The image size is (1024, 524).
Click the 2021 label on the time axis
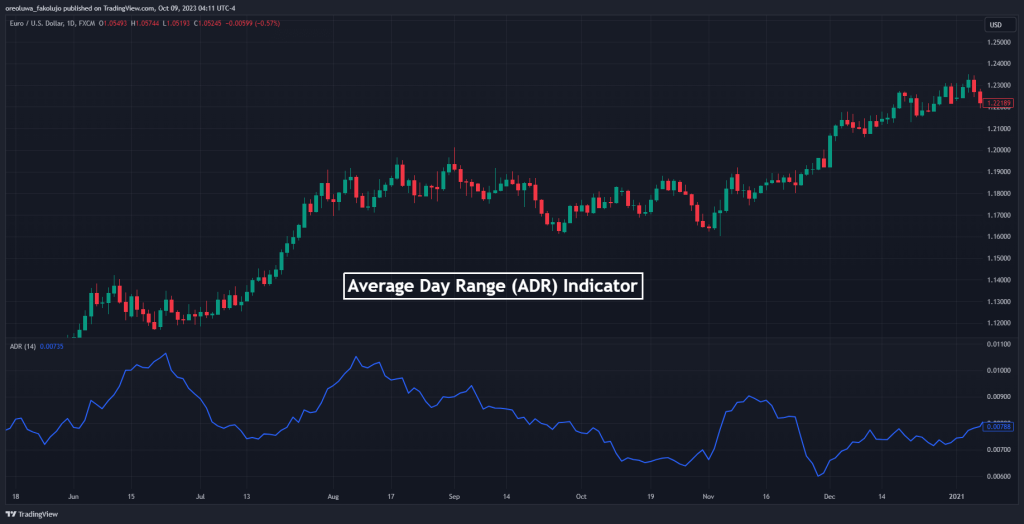tap(959, 495)
